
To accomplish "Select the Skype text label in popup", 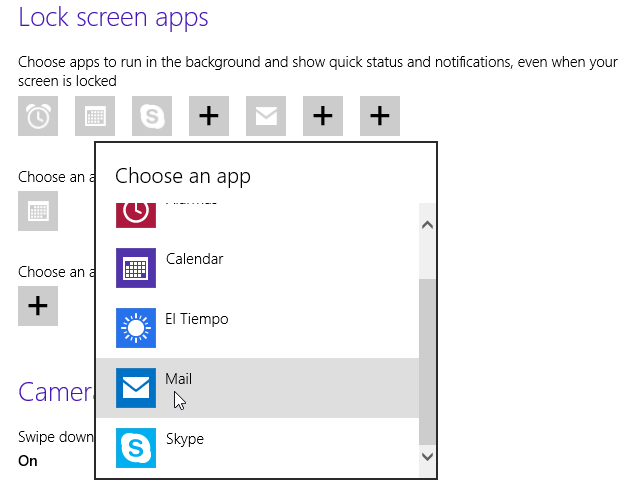I will [x=184, y=439].
